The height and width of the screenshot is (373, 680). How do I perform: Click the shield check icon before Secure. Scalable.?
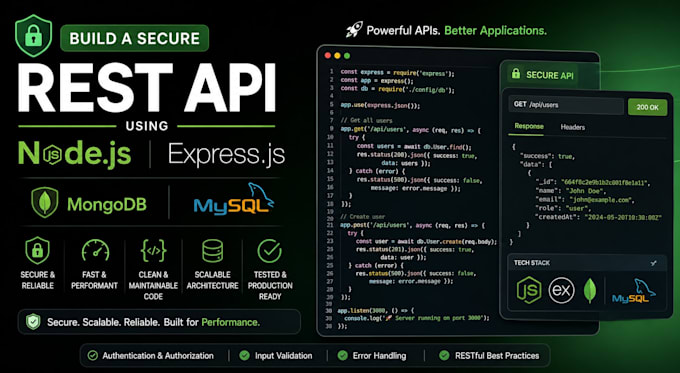pyautogui.click(x=33, y=322)
